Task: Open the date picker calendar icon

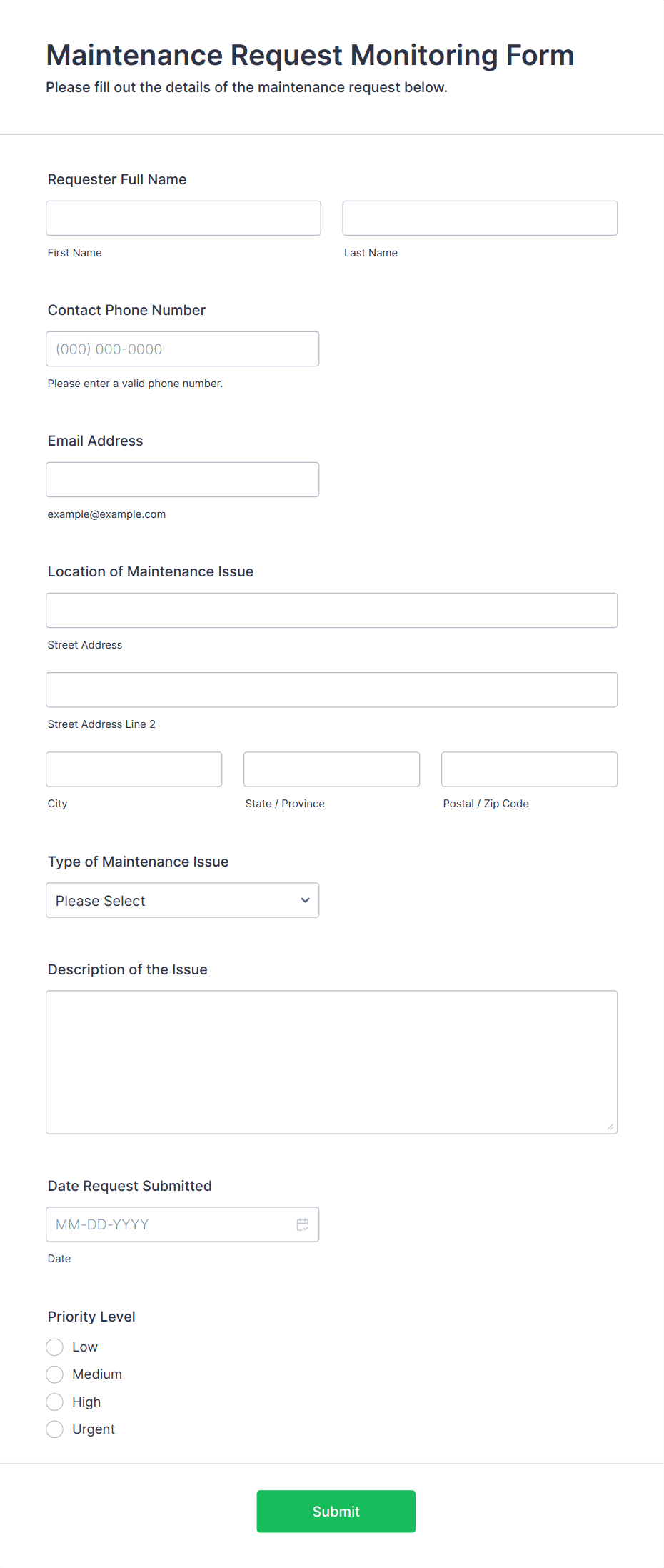Action: (302, 1224)
